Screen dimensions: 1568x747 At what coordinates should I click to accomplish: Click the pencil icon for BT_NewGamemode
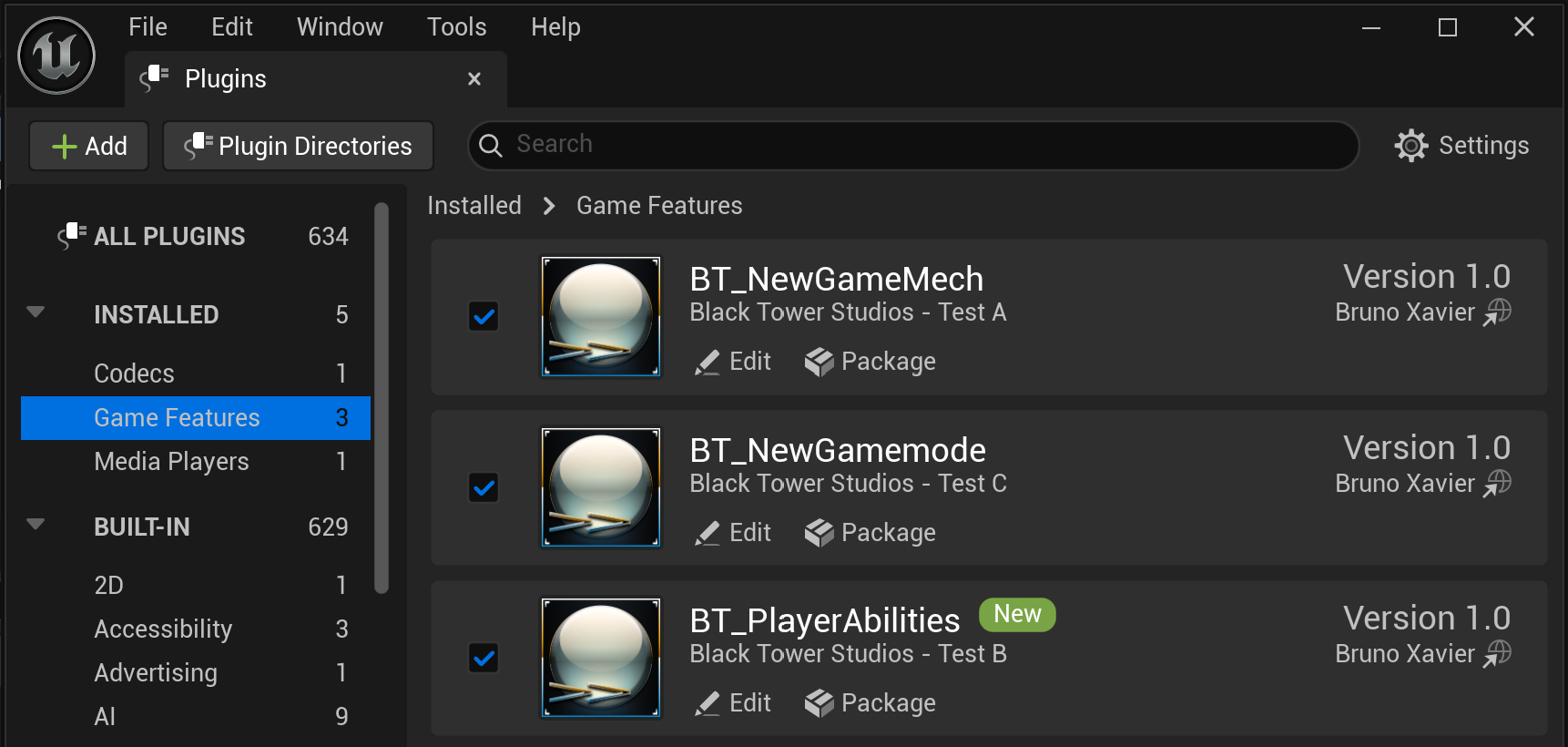pos(708,534)
